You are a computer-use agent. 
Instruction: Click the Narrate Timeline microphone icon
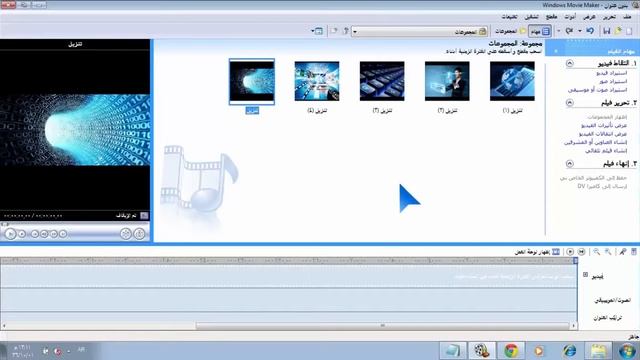[x=622, y=252]
